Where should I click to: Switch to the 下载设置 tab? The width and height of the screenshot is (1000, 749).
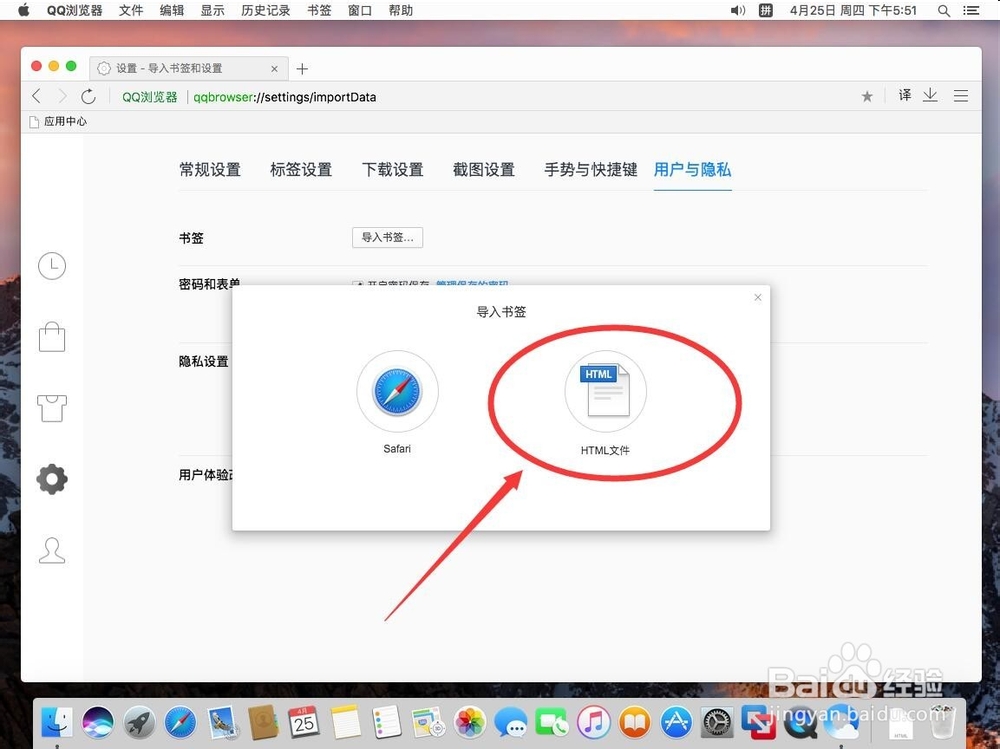(393, 170)
